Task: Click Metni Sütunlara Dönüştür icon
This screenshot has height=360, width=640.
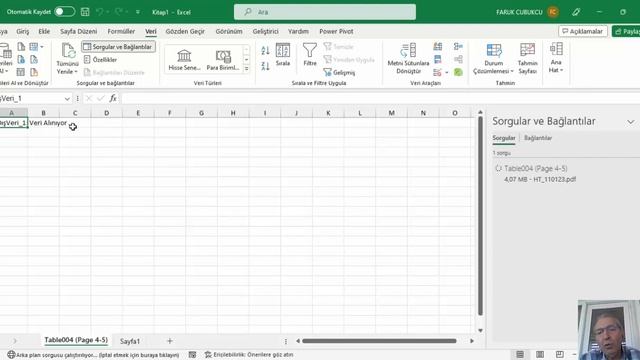Action: (408, 51)
